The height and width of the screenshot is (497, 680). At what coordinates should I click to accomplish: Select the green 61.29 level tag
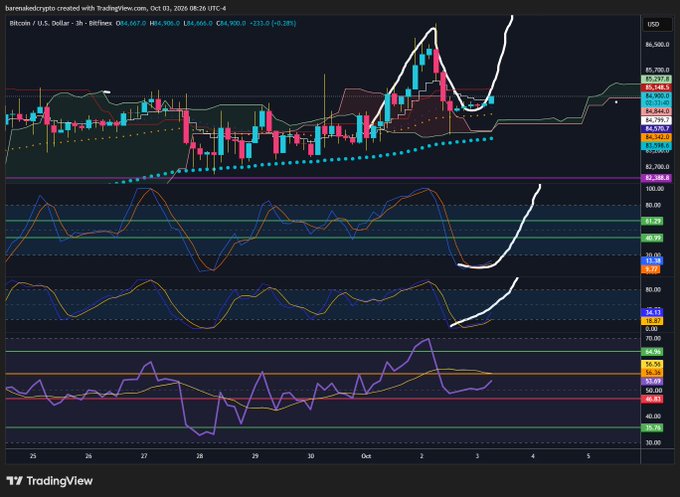(x=652, y=221)
